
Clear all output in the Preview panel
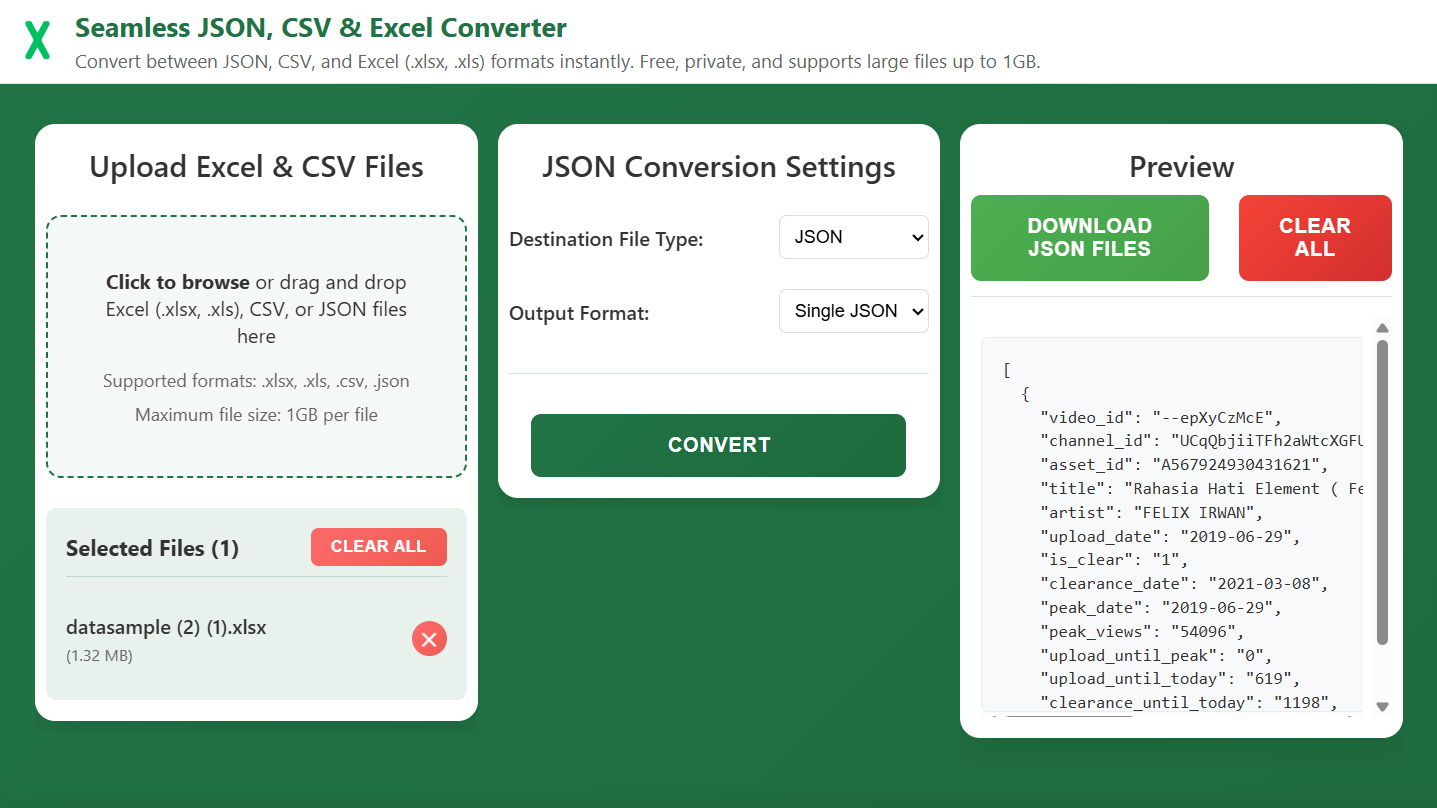click(x=1314, y=238)
